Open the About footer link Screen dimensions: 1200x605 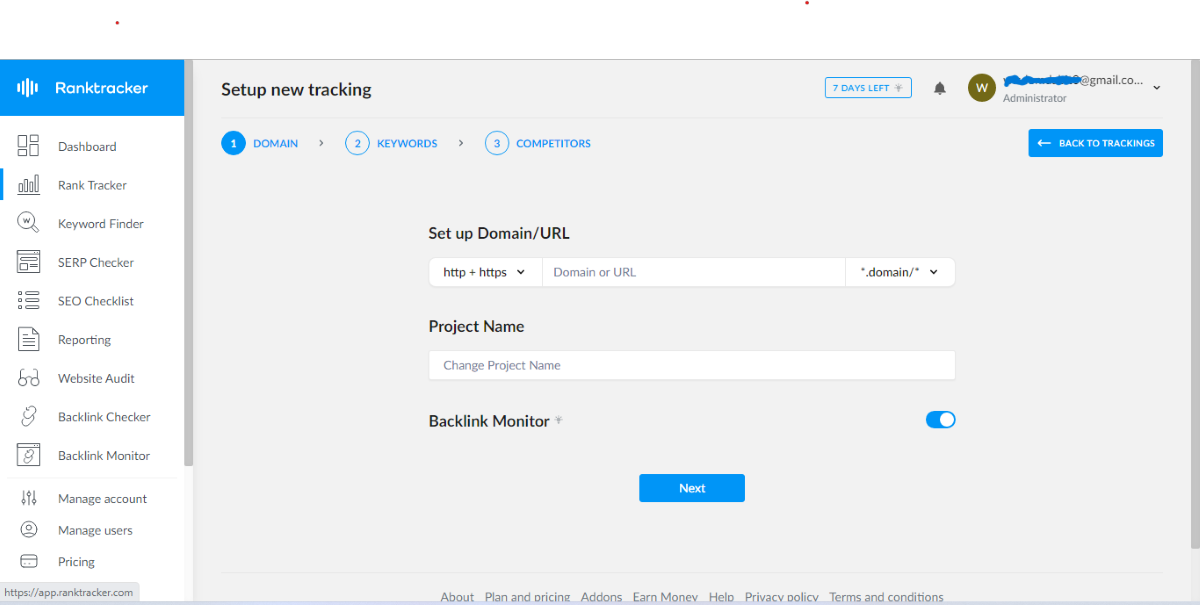tap(457, 597)
